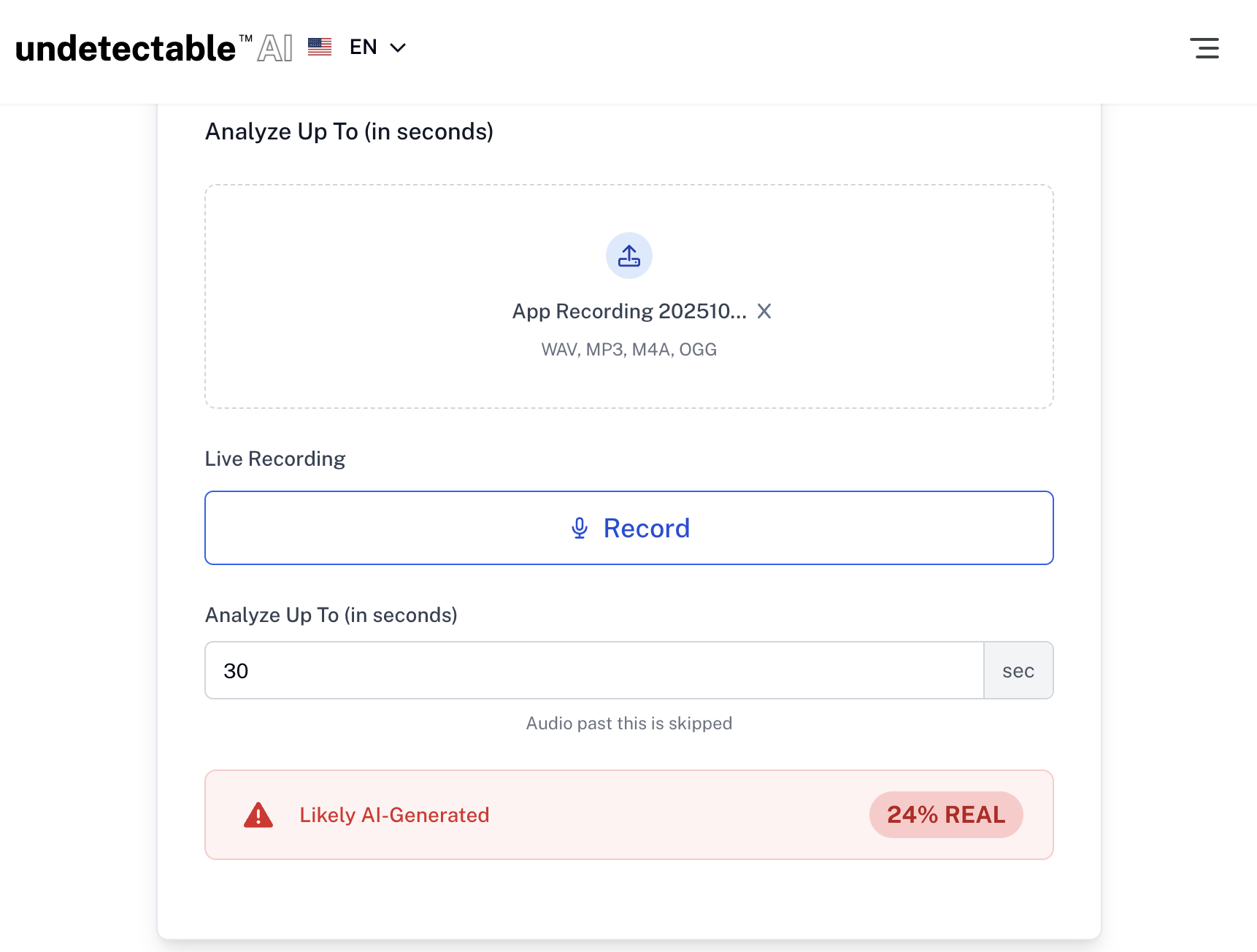
Task: Open the hamburger navigation menu
Action: coord(1204,48)
